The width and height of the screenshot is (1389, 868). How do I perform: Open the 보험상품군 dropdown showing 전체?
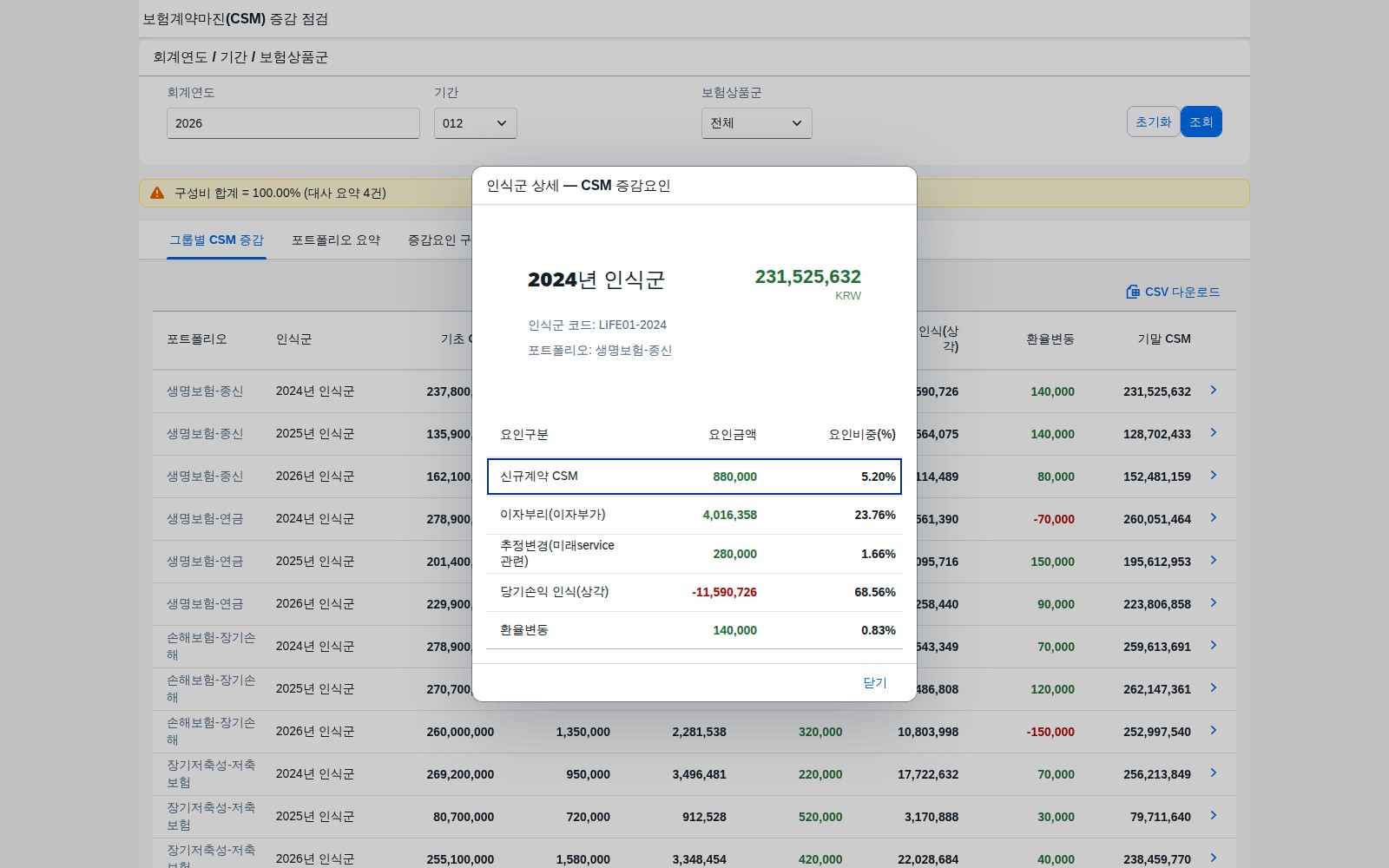tap(757, 123)
